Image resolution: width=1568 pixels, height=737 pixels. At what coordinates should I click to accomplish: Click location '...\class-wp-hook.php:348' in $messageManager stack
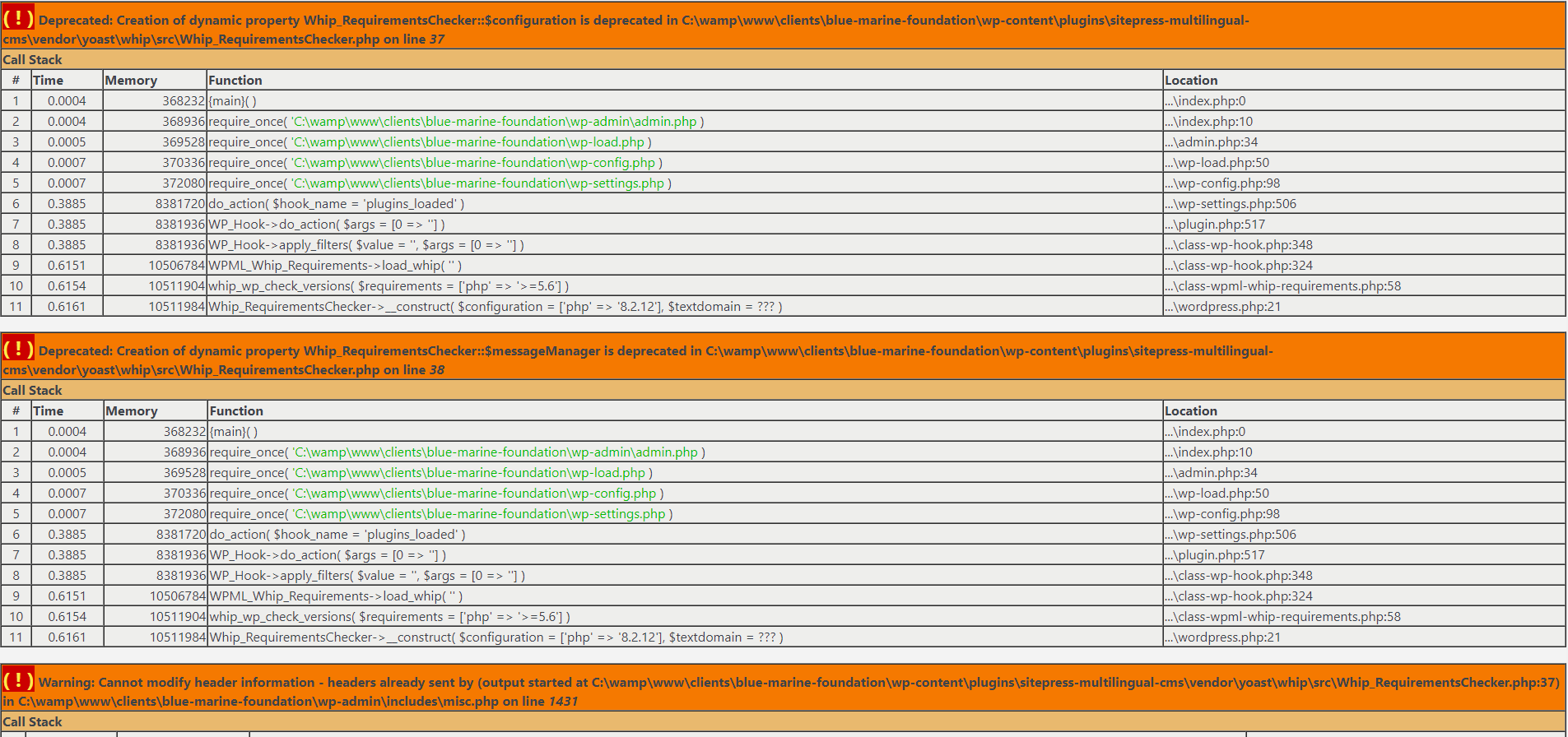pos(1239,575)
